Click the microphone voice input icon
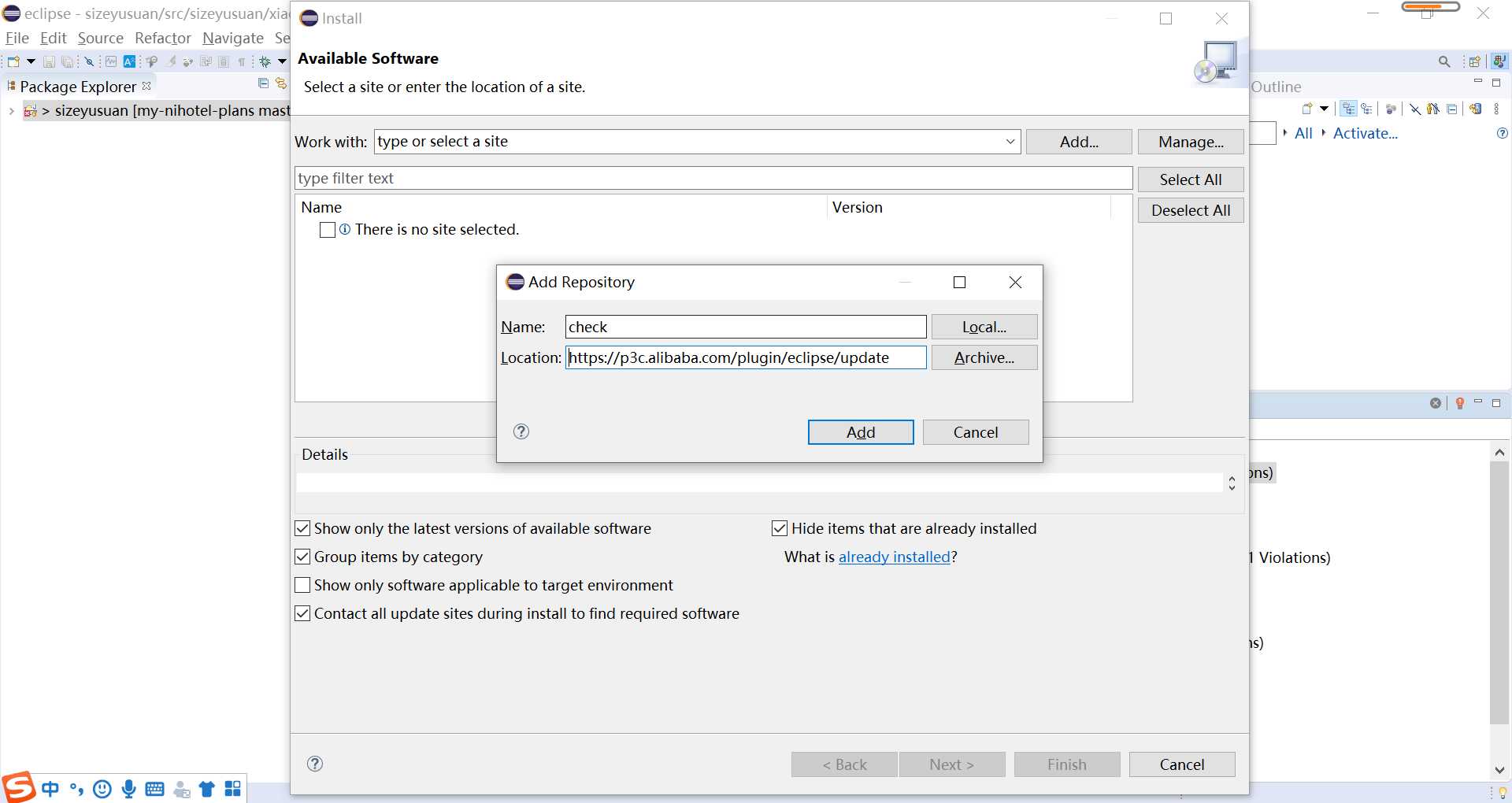1512x803 pixels. [128, 789]
